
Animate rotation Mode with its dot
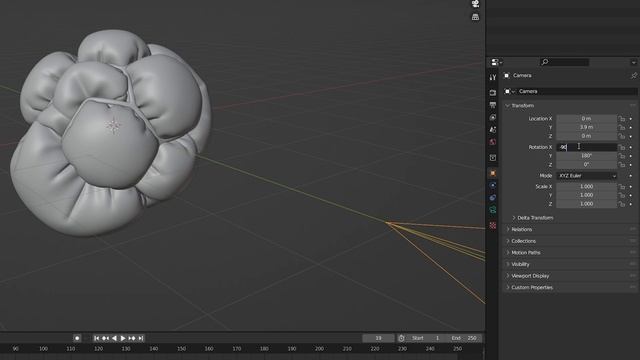[631, 176]
